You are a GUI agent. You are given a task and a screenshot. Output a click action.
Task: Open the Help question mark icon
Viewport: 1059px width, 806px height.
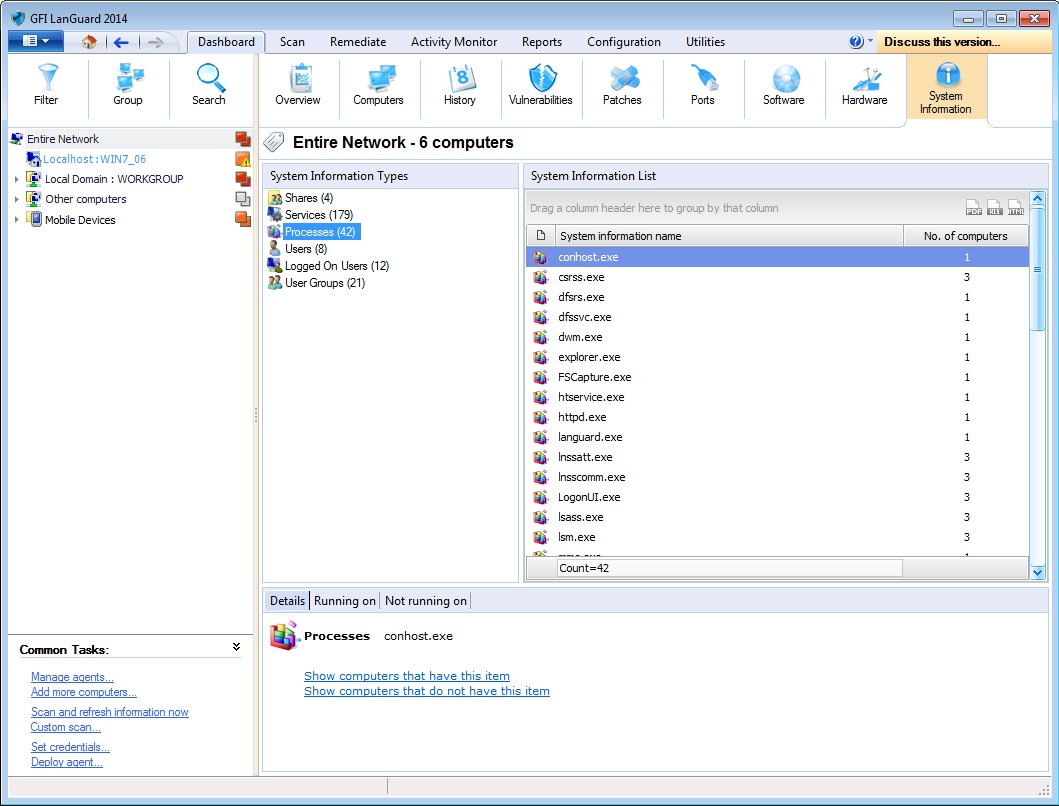tap(856, 42)
